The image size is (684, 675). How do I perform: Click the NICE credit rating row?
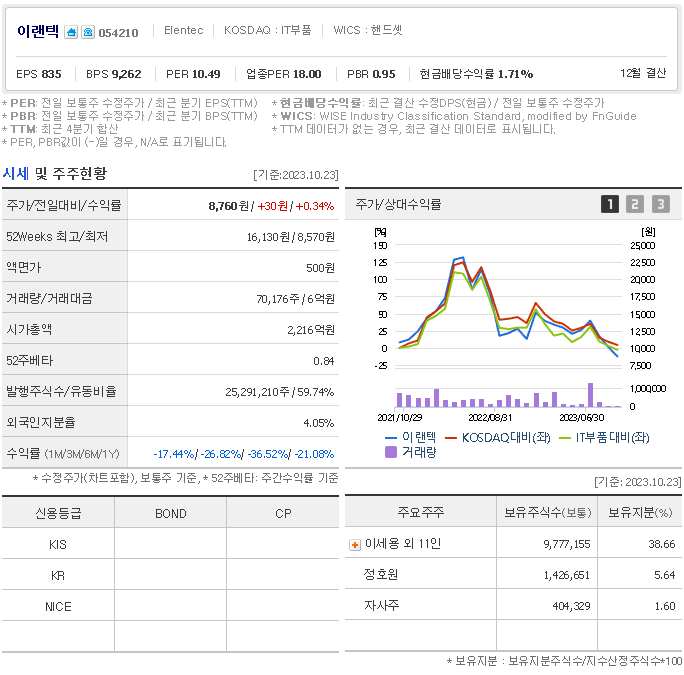click(x=170, y=606)
